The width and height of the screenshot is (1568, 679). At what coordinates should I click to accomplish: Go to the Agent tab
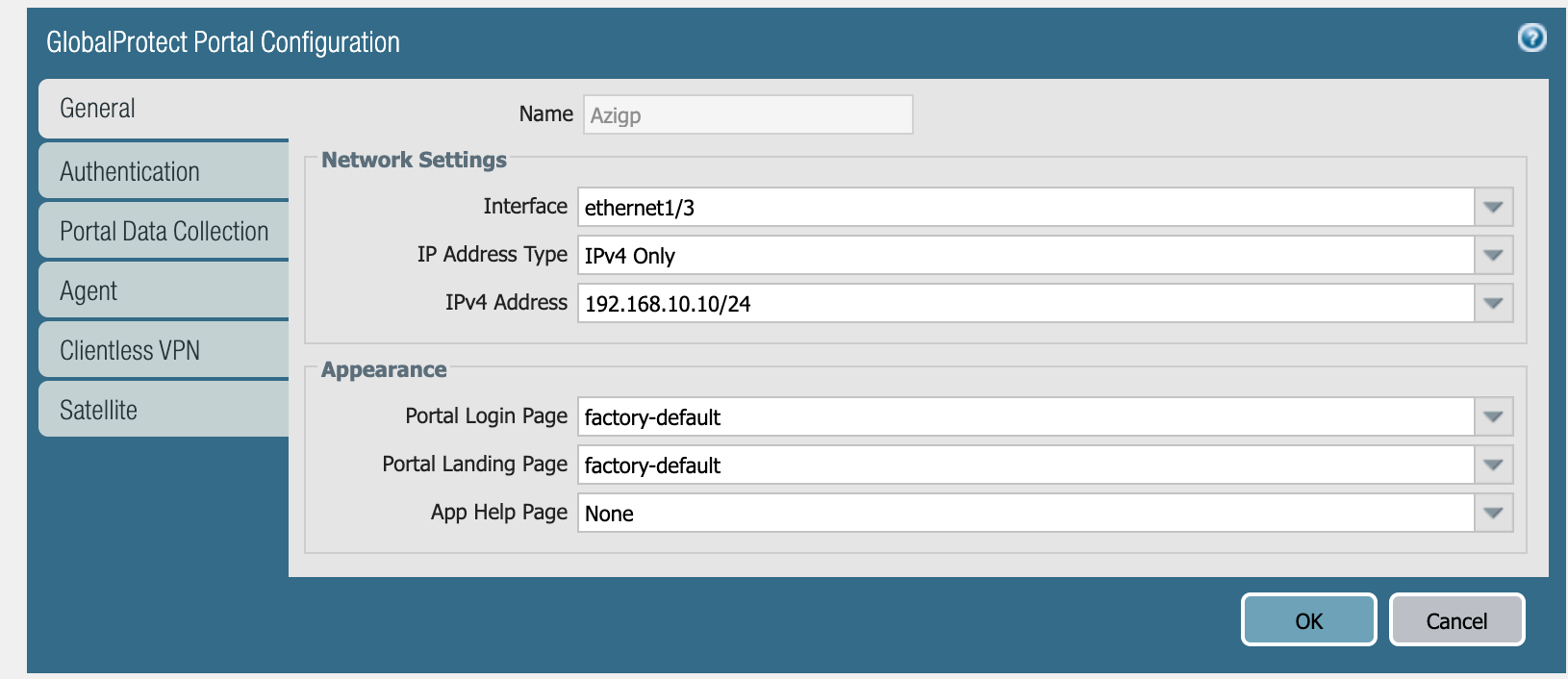164,290
